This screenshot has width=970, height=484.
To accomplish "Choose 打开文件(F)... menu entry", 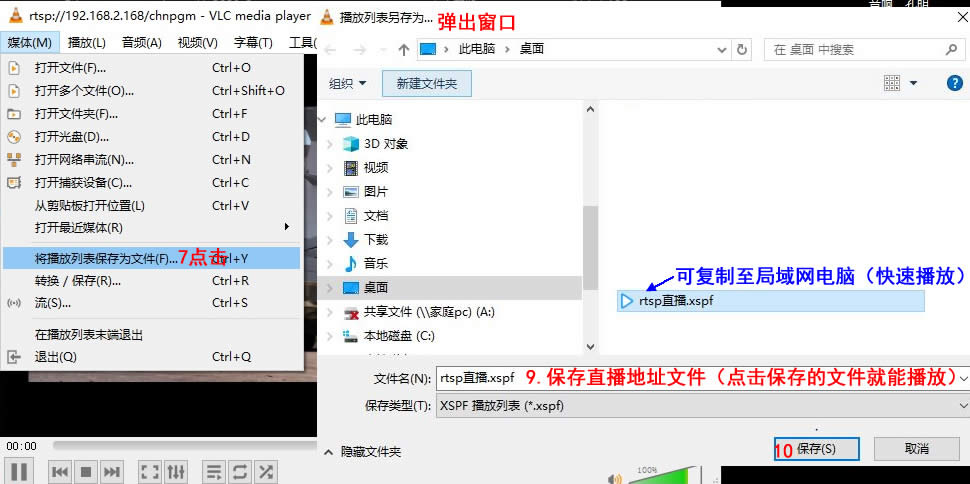I will pyautogui.click(x=152, y=68).
